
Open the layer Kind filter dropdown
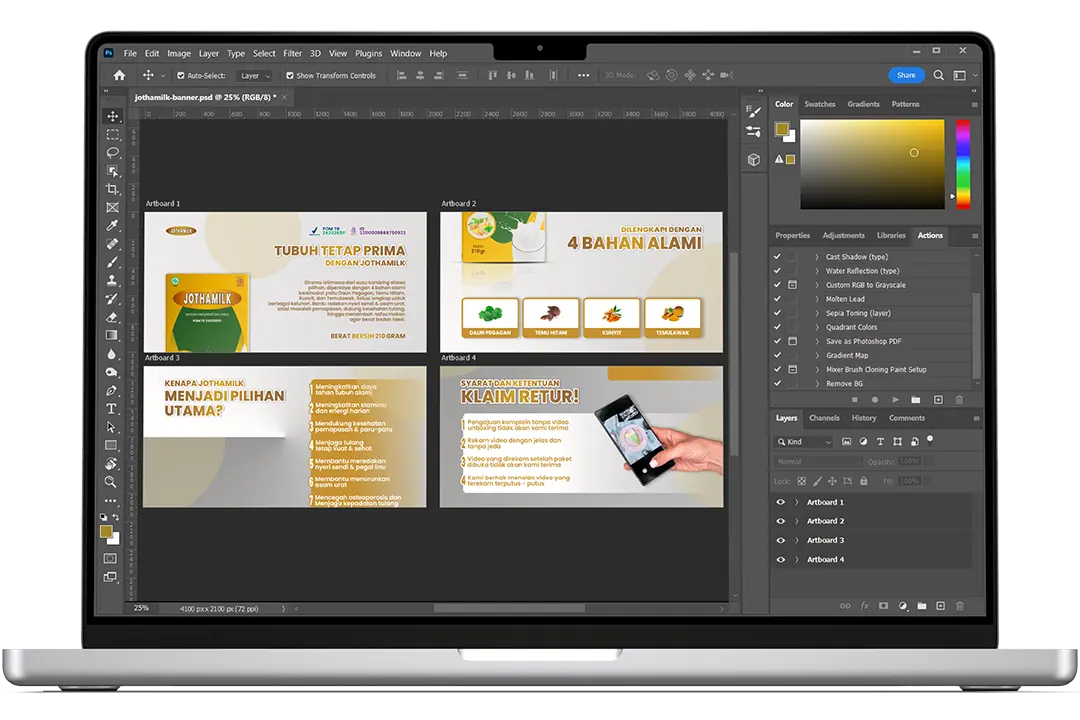805,442
